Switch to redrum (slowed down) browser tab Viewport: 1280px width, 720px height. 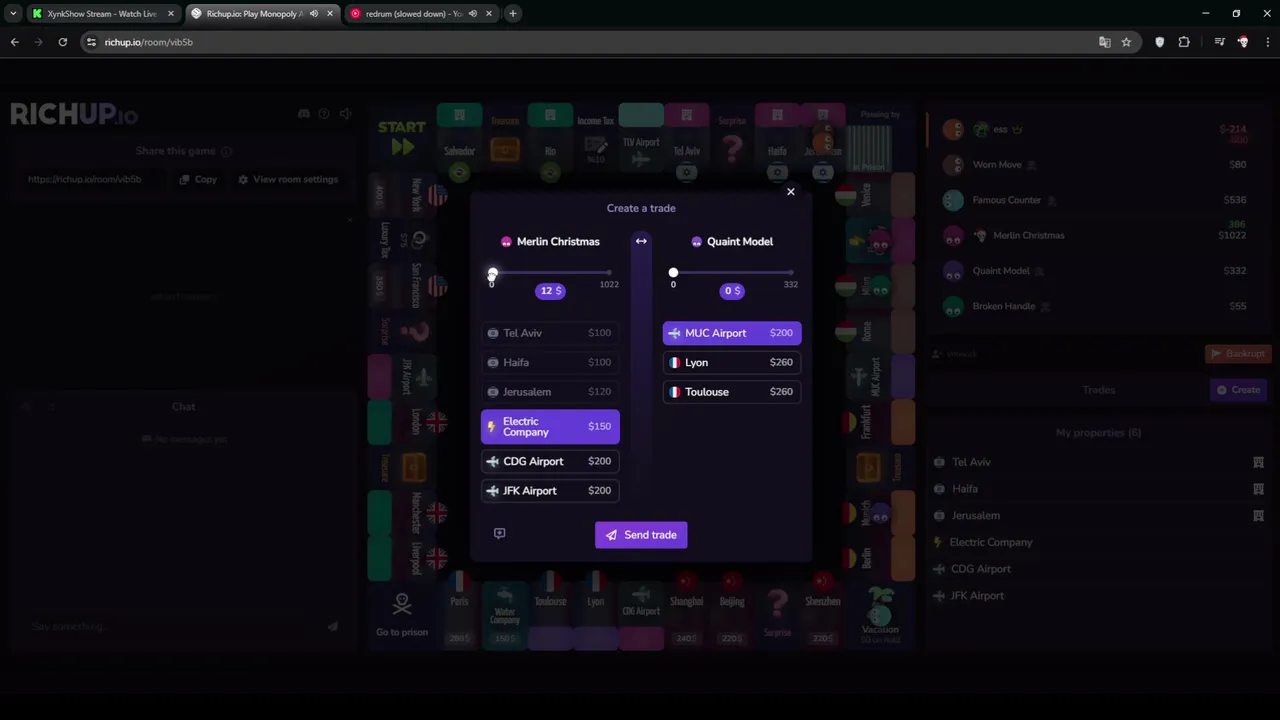pyautogui.click(x=412, y=14)
